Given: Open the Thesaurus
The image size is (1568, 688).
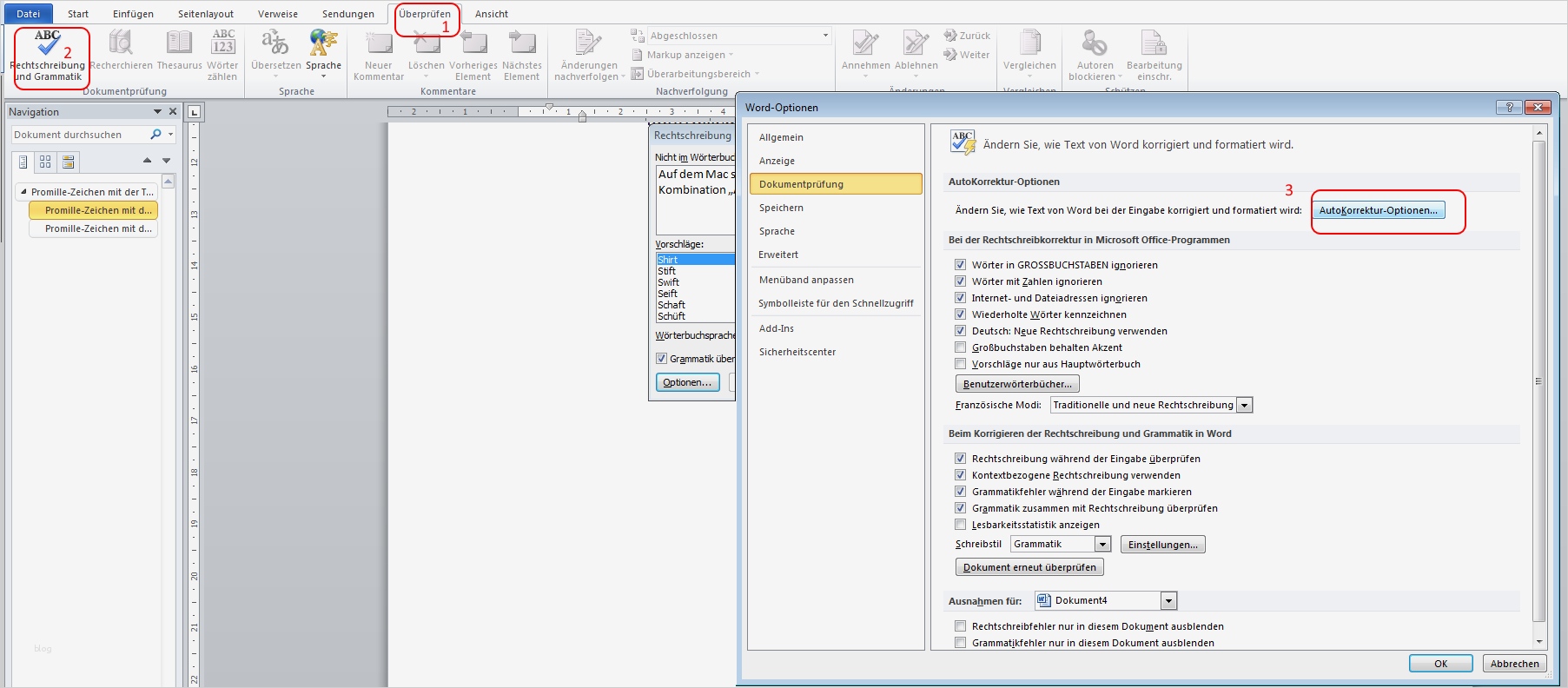Looking at the screenshot, I should (x=179, y=43).
